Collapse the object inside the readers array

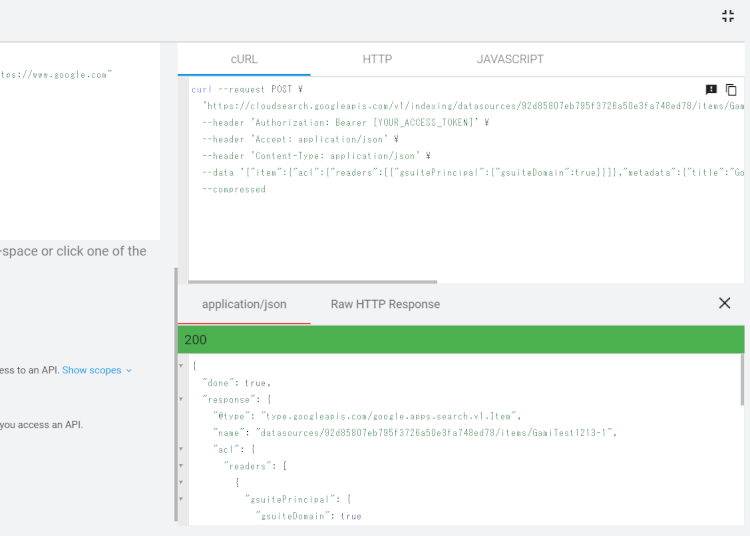181,482
